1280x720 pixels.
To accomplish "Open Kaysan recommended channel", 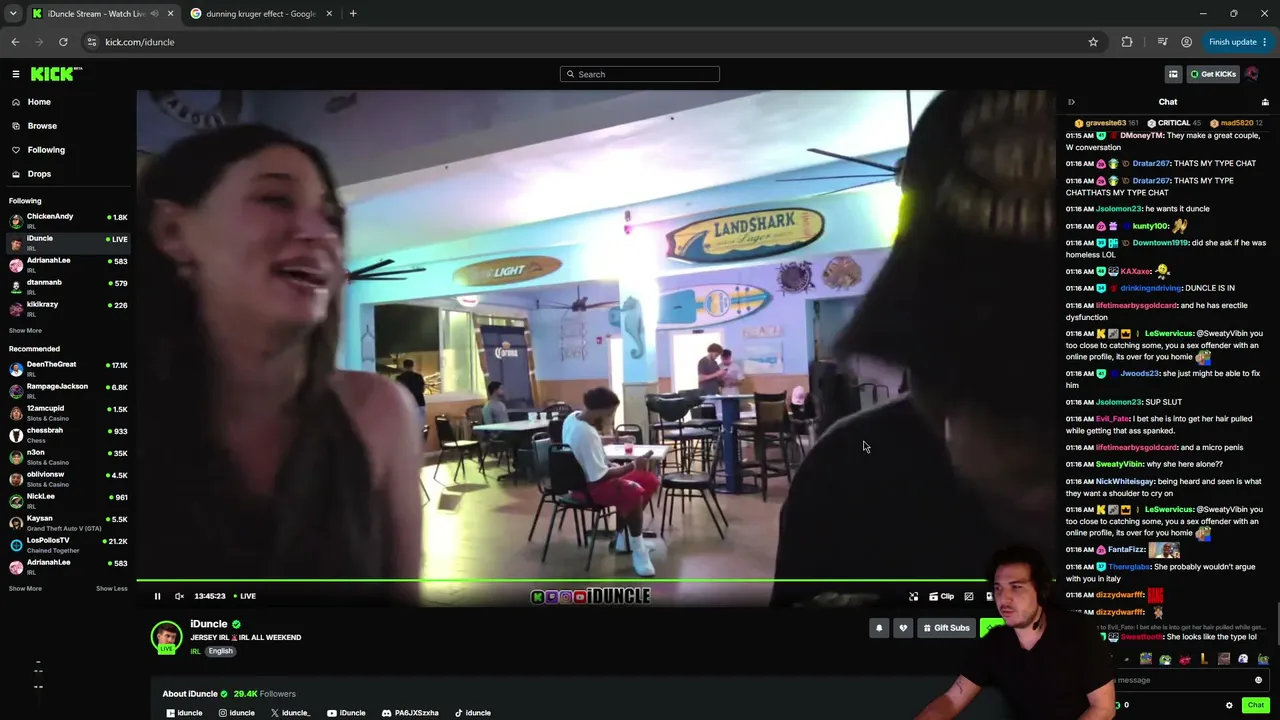I will pos(68,523).
